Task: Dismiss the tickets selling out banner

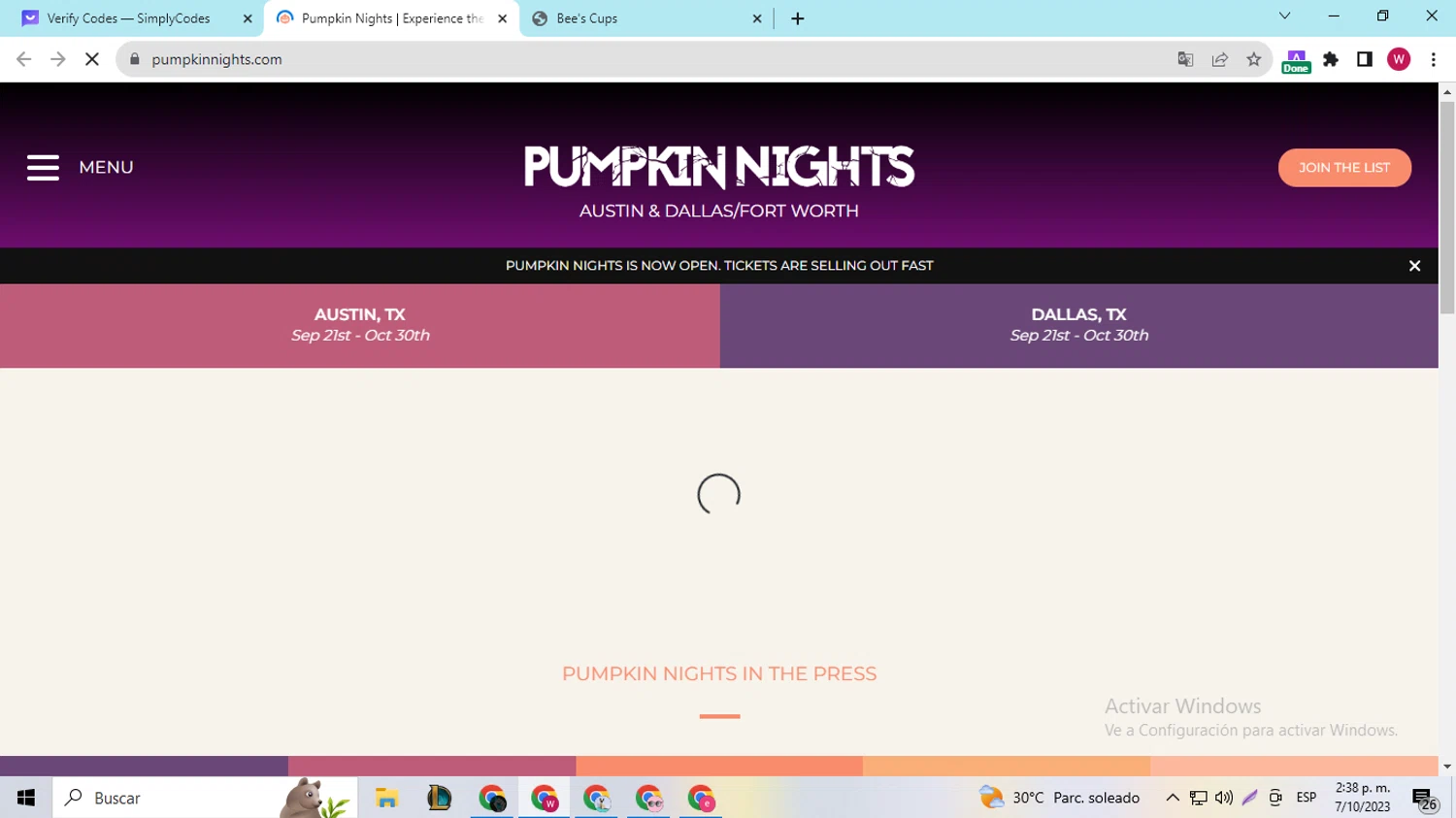Action: tap(1414, 266)
